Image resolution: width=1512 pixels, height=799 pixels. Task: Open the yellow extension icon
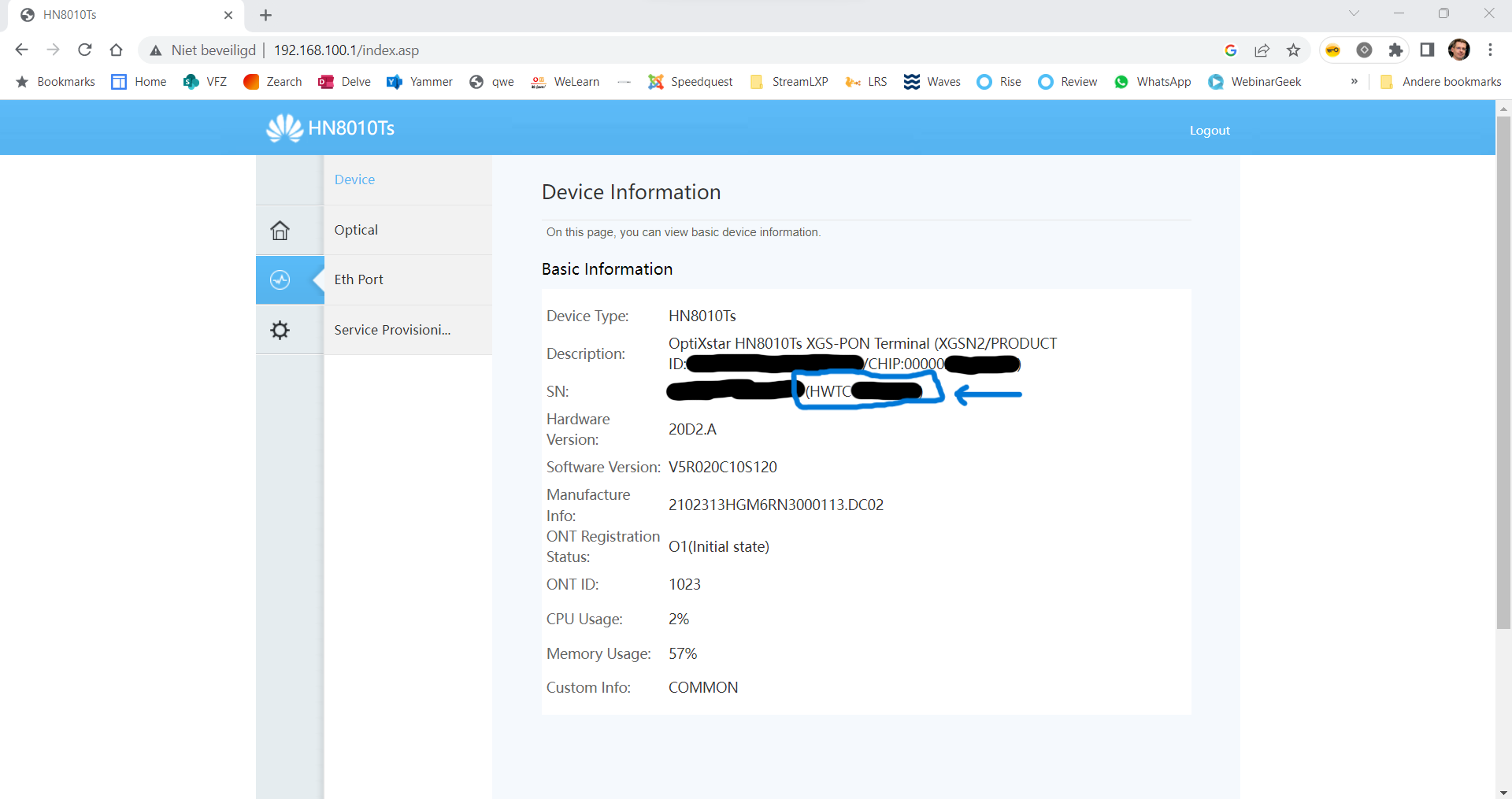pyautogui.click(x=1332, y=50)
